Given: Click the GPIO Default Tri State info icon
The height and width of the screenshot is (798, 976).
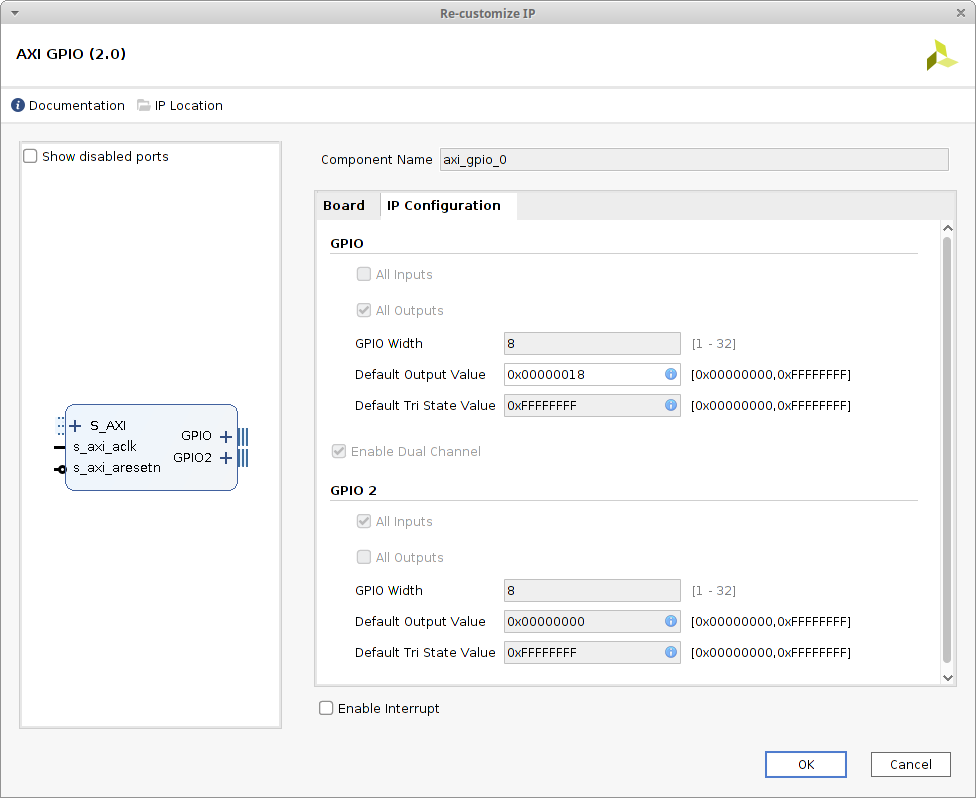Looking at the screenshot, I should pyautogui.click(x=670, y=406).
